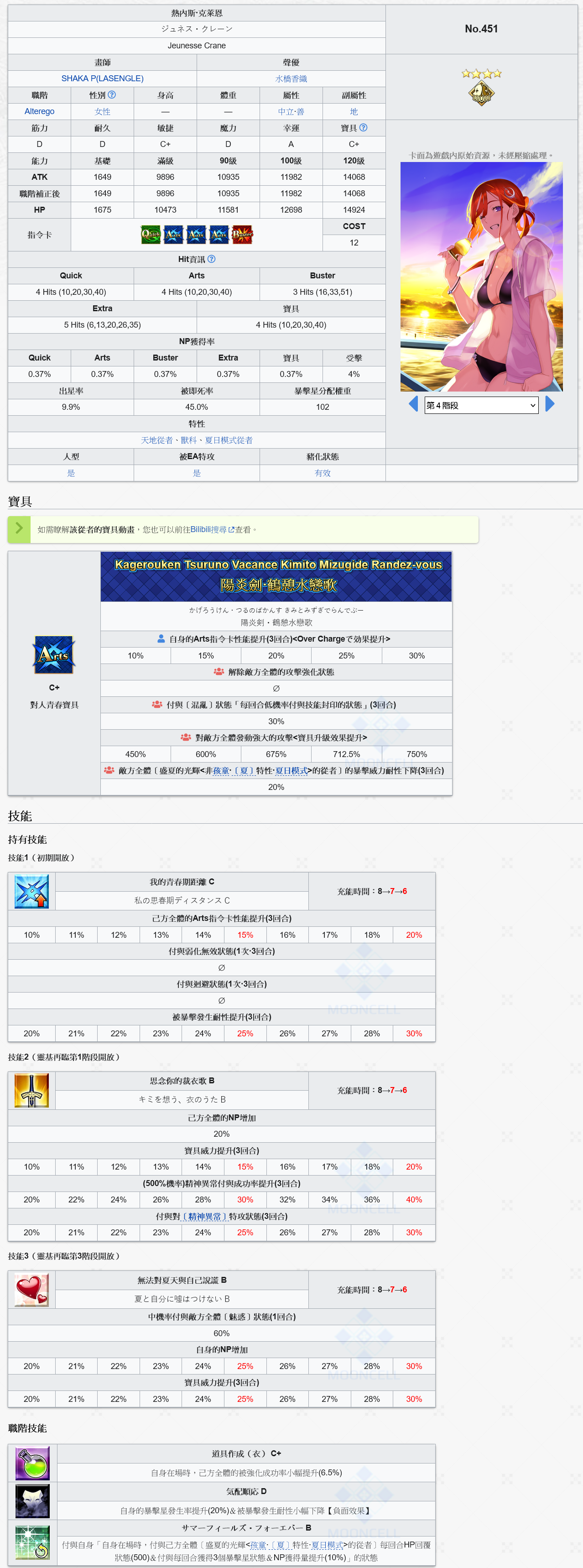Click skill 3 heart icon 無法對夏天與自己說謊
Image resolution: width=583 pixels, height=1568 pixels.
[31, 1290]
